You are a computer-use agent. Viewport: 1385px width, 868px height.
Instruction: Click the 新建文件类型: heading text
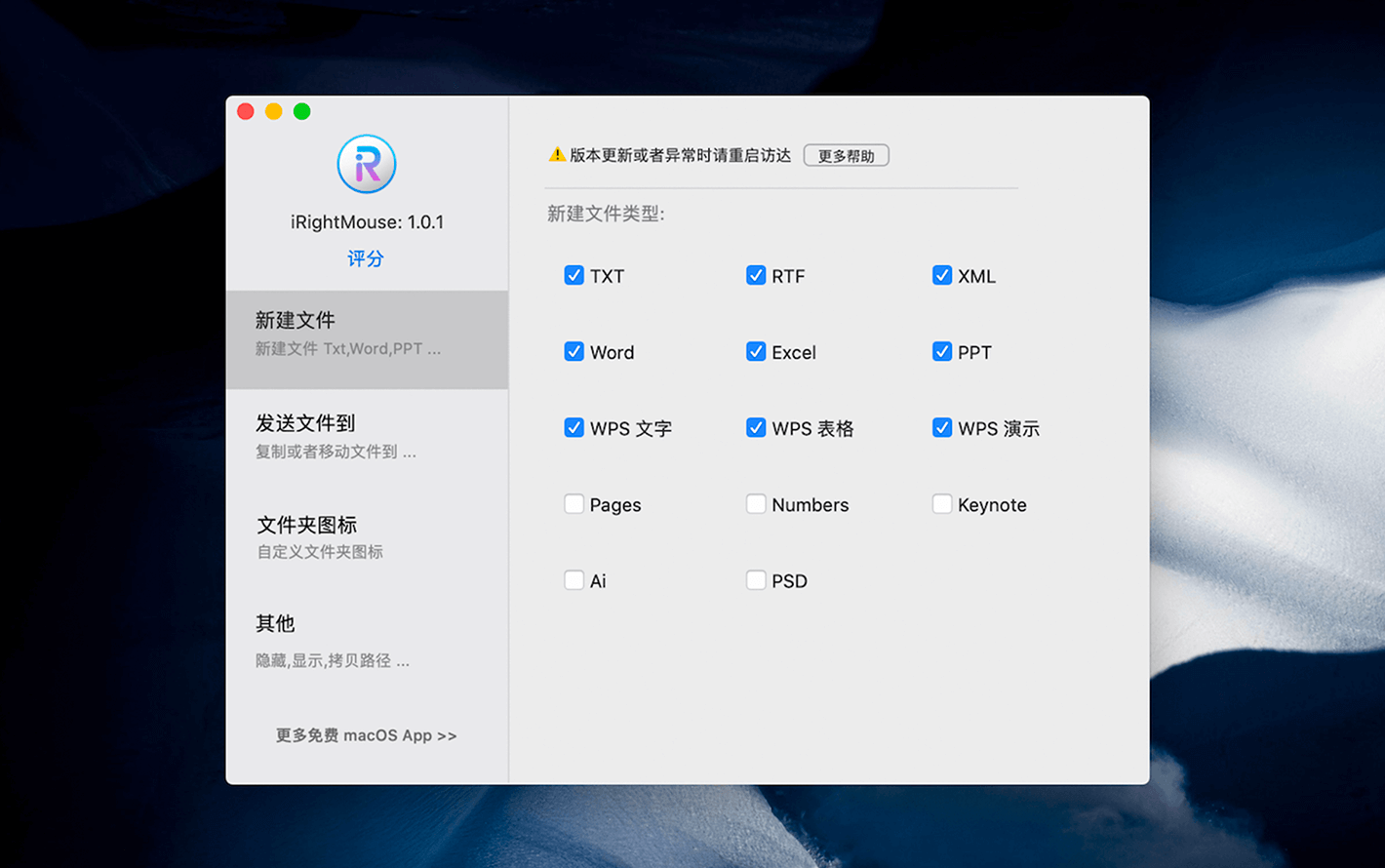[x=606, y=214]
